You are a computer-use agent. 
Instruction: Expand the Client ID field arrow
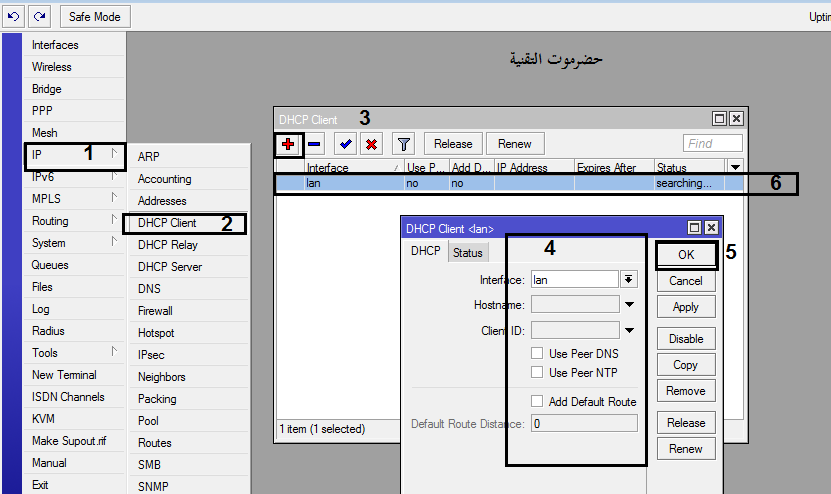pyautogui.click(x=630, y=330)
